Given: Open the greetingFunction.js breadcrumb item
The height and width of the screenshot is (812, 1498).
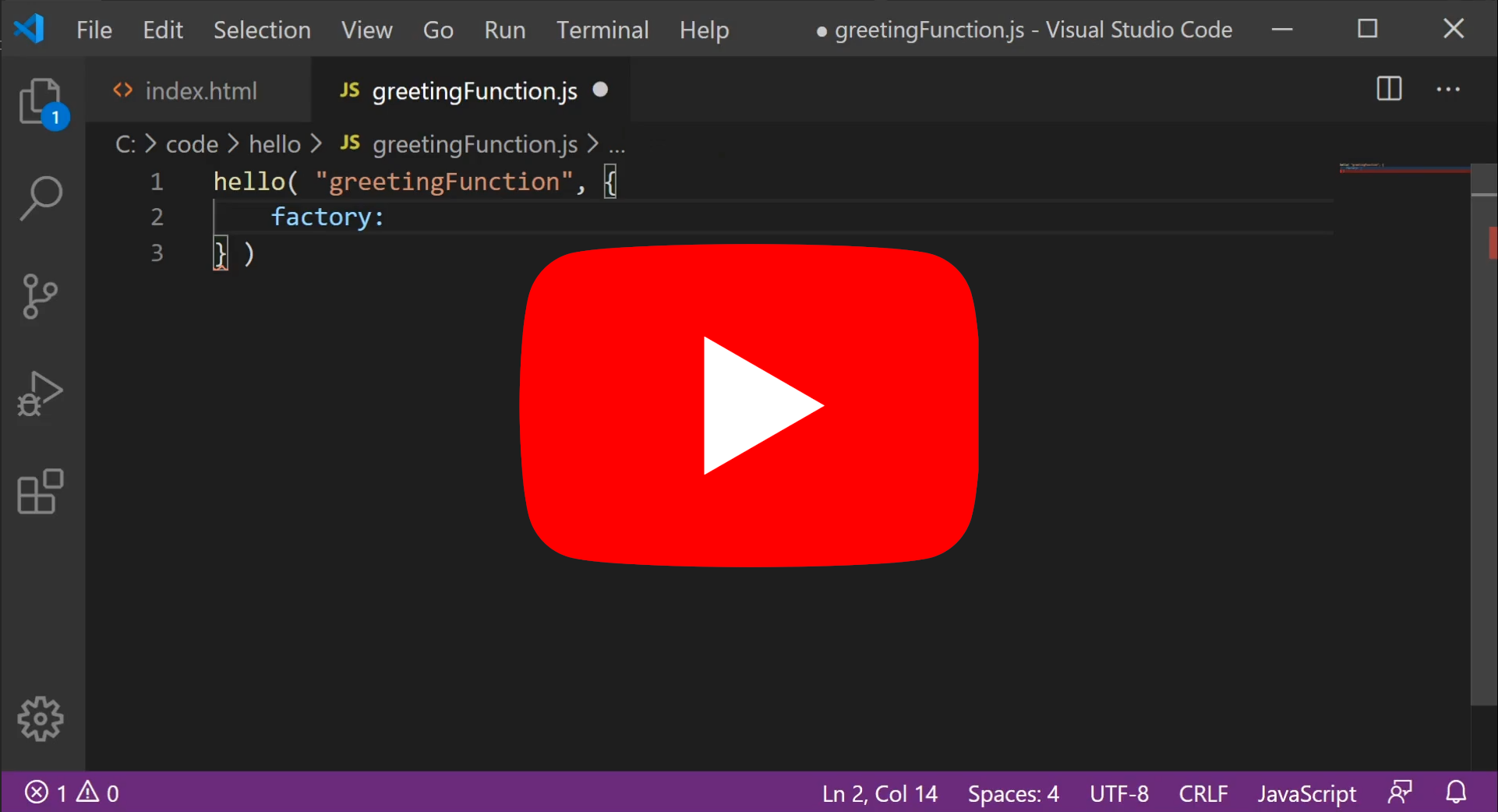Looking at the screenshot, I should [460, 144].
